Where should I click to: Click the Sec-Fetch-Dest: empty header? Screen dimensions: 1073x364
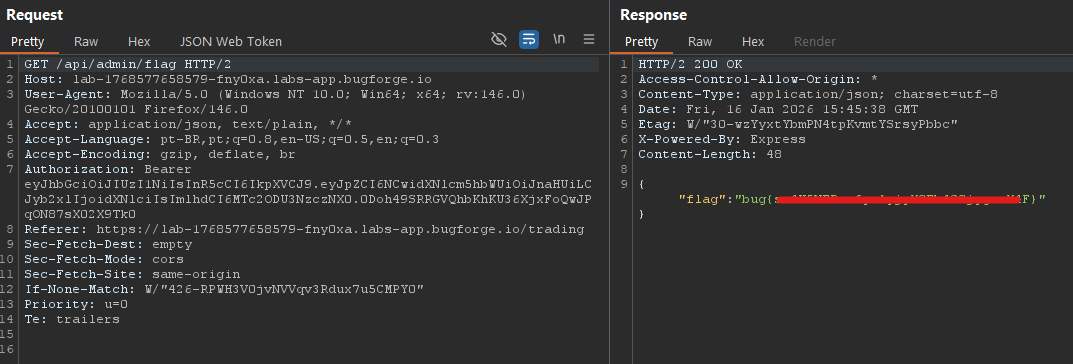pos(108,244)
